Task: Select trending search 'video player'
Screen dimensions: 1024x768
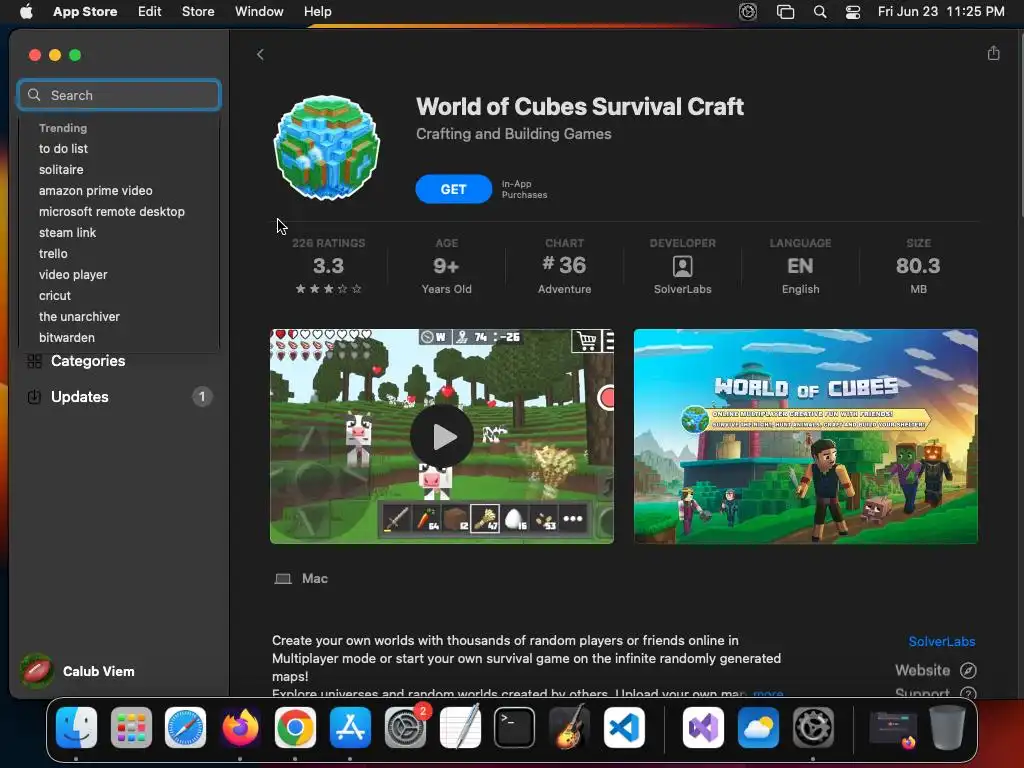Action: (72, 274)
